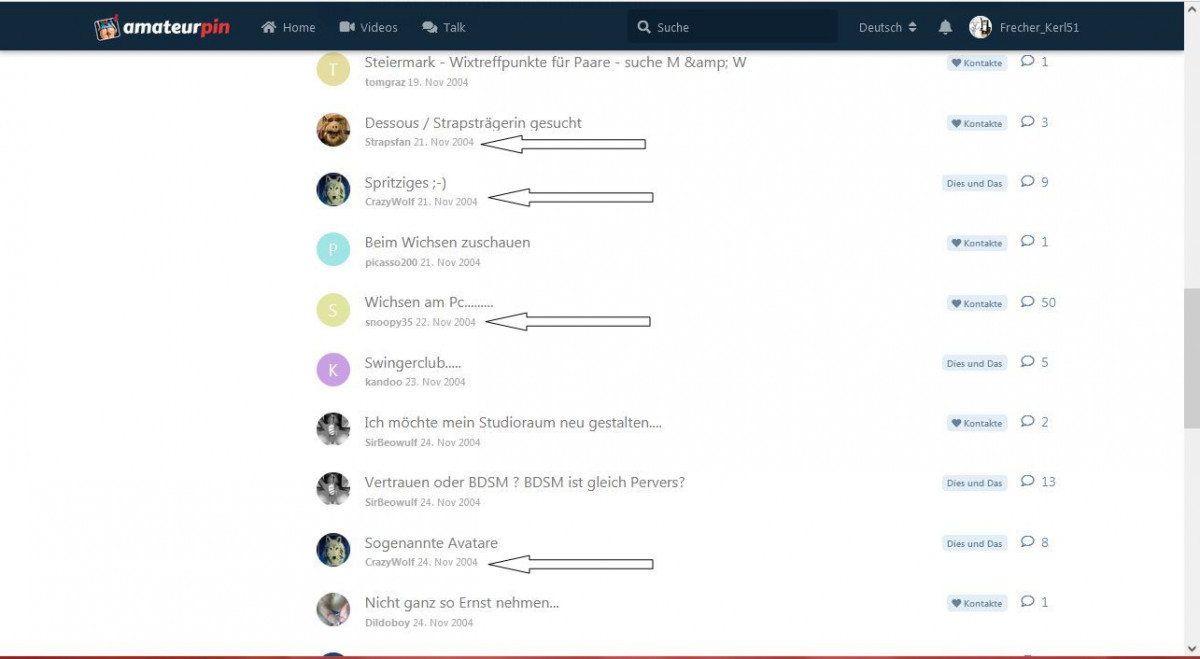Image resolution: width=1200 pixels, height=659 pixels.
Task: Click the page vertical scrollbar thumb
Action: point(1191,362)
